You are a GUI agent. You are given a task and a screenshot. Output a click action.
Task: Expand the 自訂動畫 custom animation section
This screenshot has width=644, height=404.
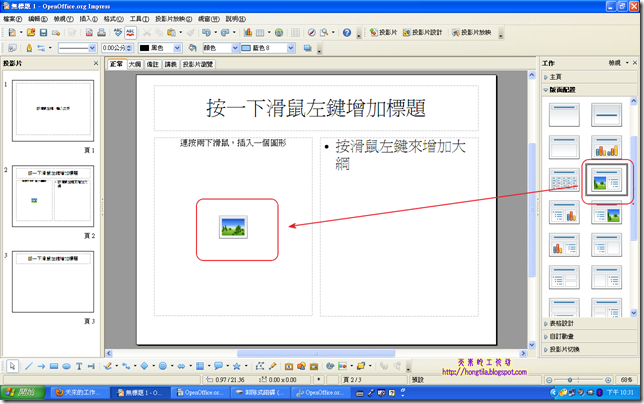[590, 336]
